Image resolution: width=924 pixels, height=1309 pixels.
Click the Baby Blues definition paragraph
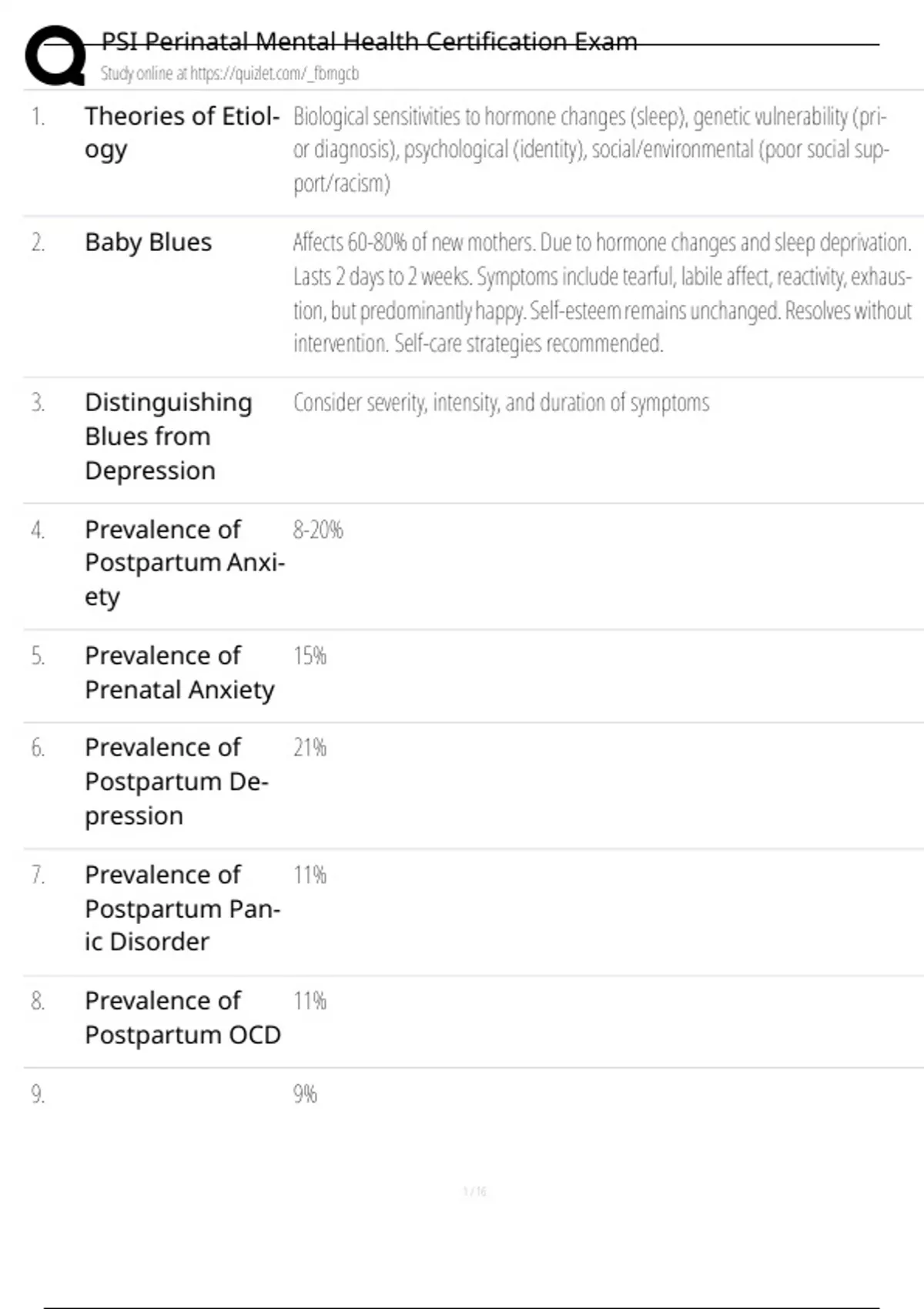click(601, 293)
